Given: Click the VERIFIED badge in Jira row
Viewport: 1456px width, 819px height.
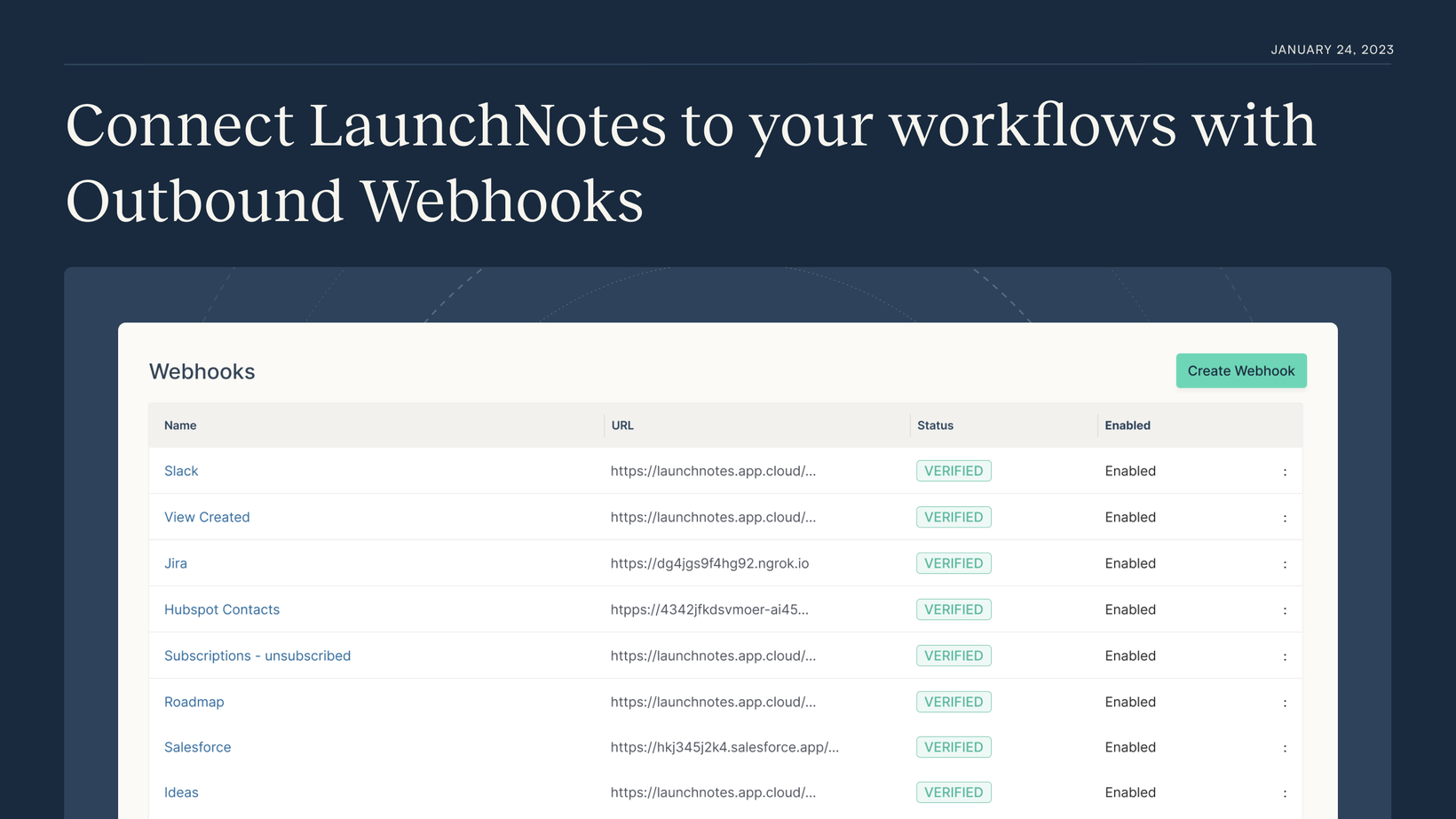Looking at the screenshot, I should coord(954,563).
